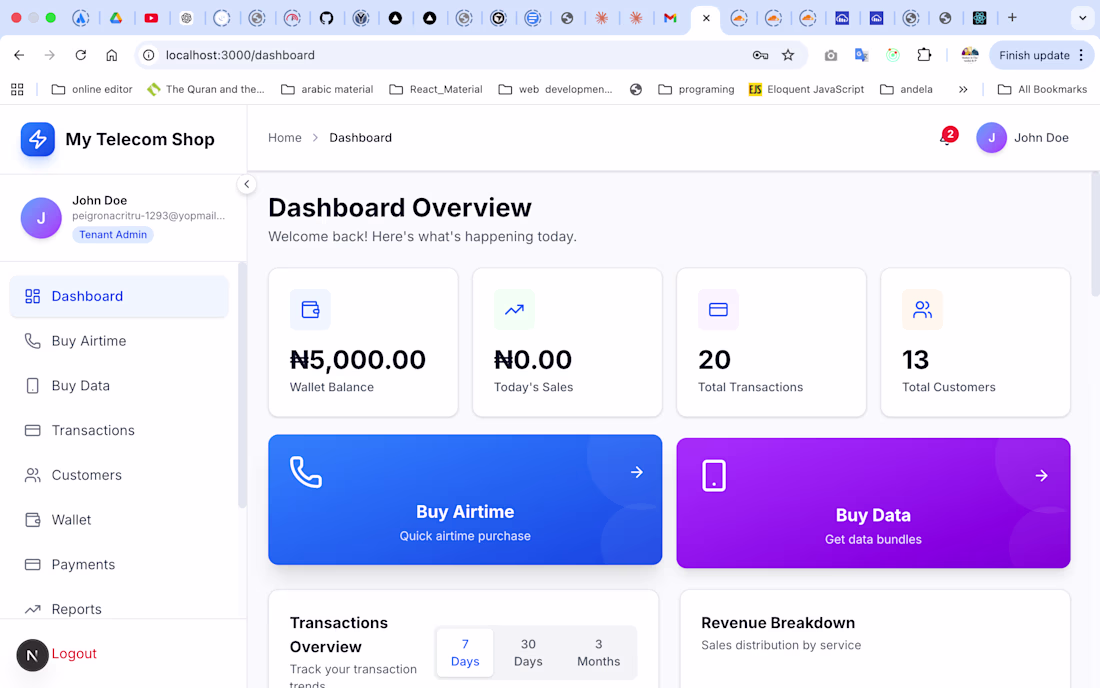This screenshot has width=1100, height=688.
Task: Click the Logout link
Action: point(74,654)
